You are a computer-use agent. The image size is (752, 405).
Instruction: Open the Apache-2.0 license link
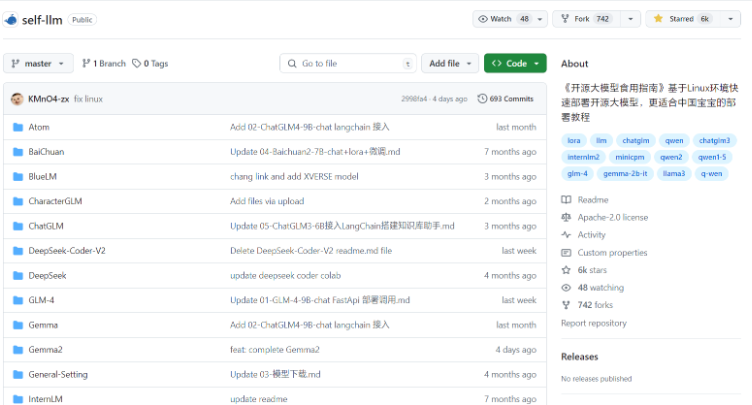[x=612, y=217]
